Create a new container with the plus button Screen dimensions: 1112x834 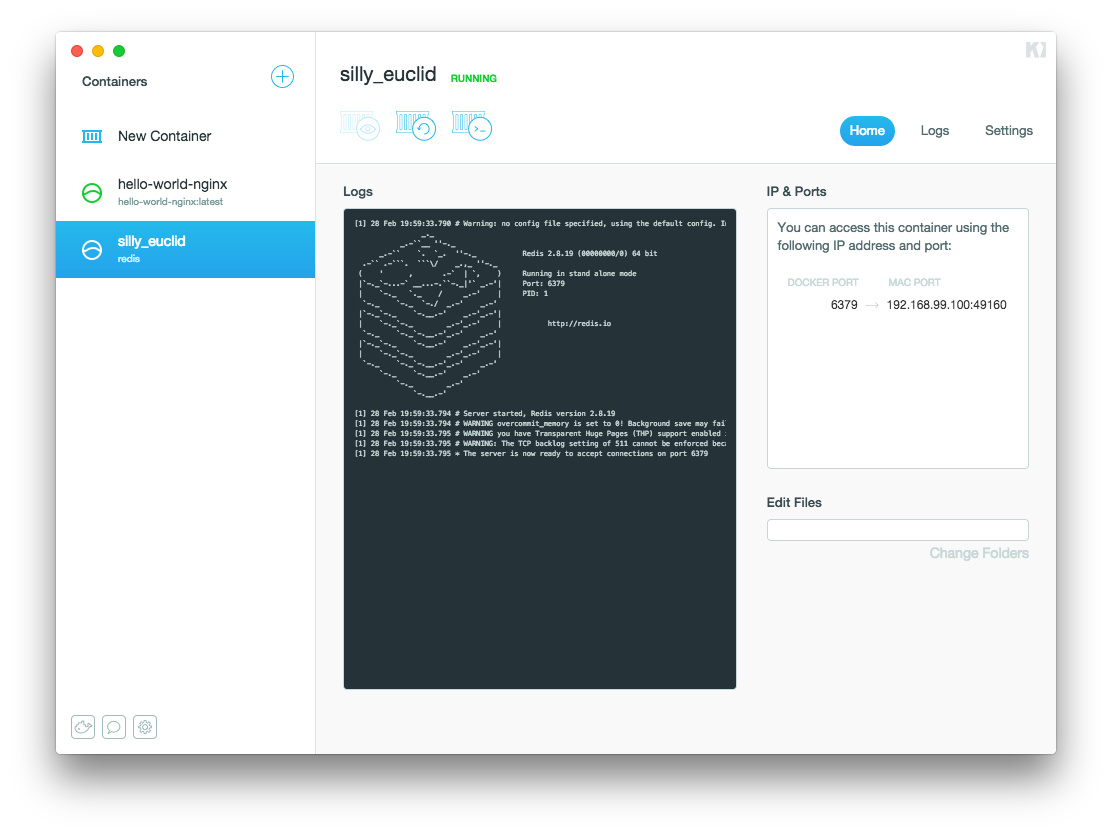pyautogui.click(x=282, y=76)
